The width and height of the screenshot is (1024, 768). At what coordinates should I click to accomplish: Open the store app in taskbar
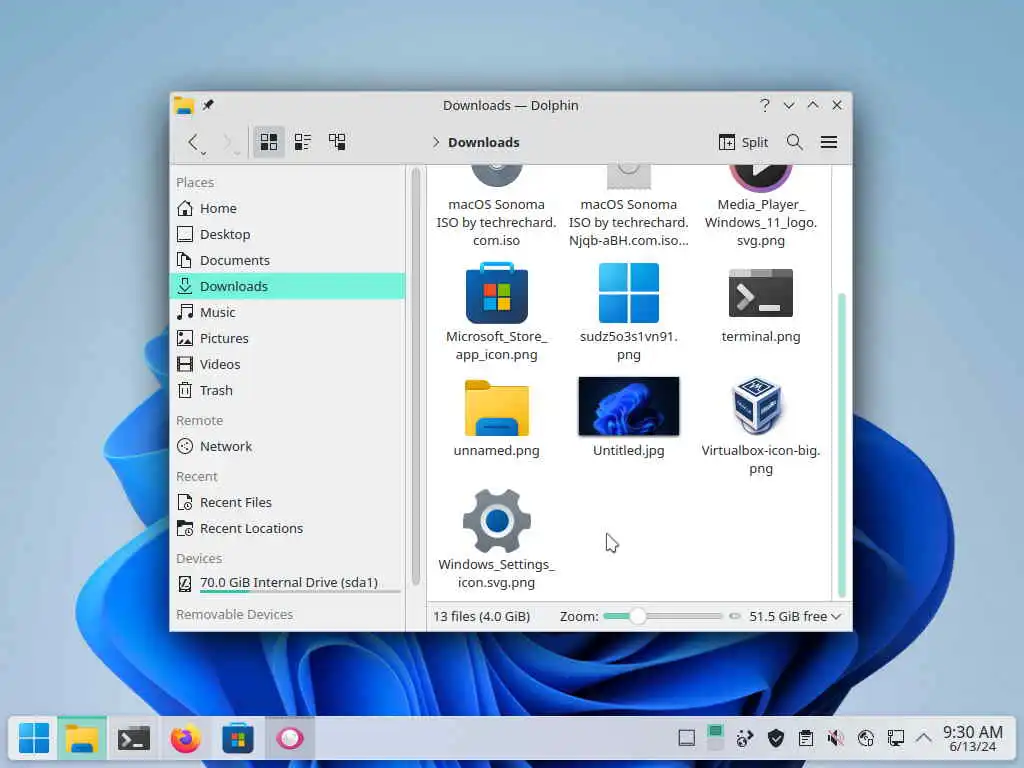point(238,739)
